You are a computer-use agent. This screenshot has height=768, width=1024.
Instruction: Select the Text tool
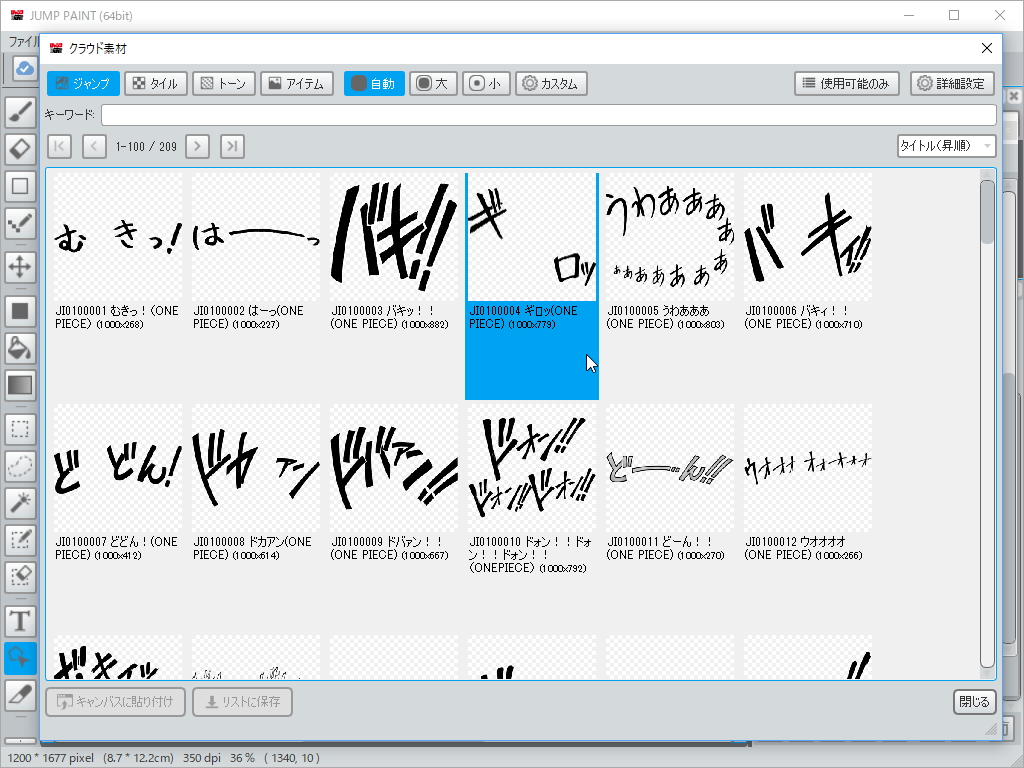(x=20, y=621)
